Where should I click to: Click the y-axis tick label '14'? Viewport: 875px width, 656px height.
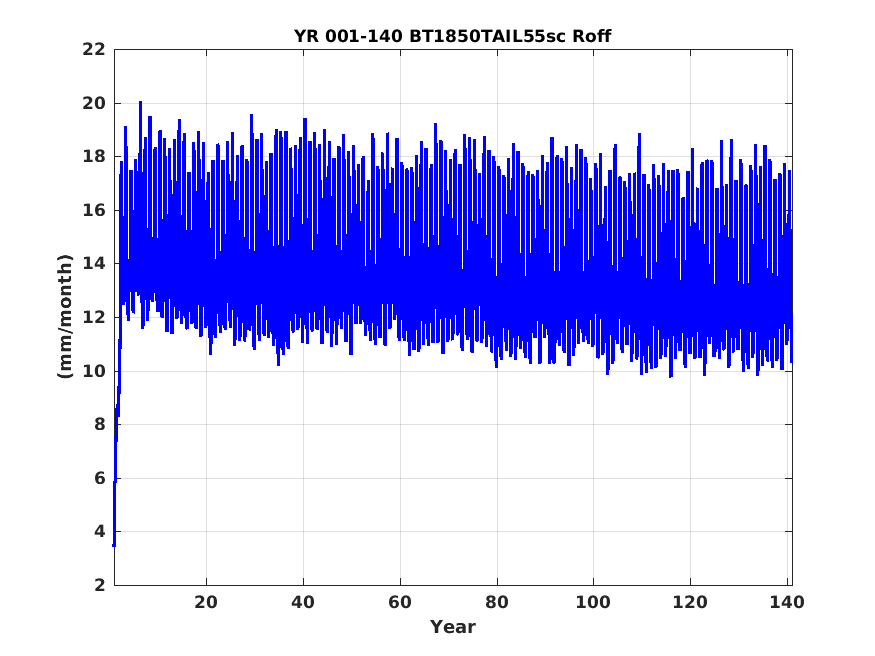(x=94, y=264)
